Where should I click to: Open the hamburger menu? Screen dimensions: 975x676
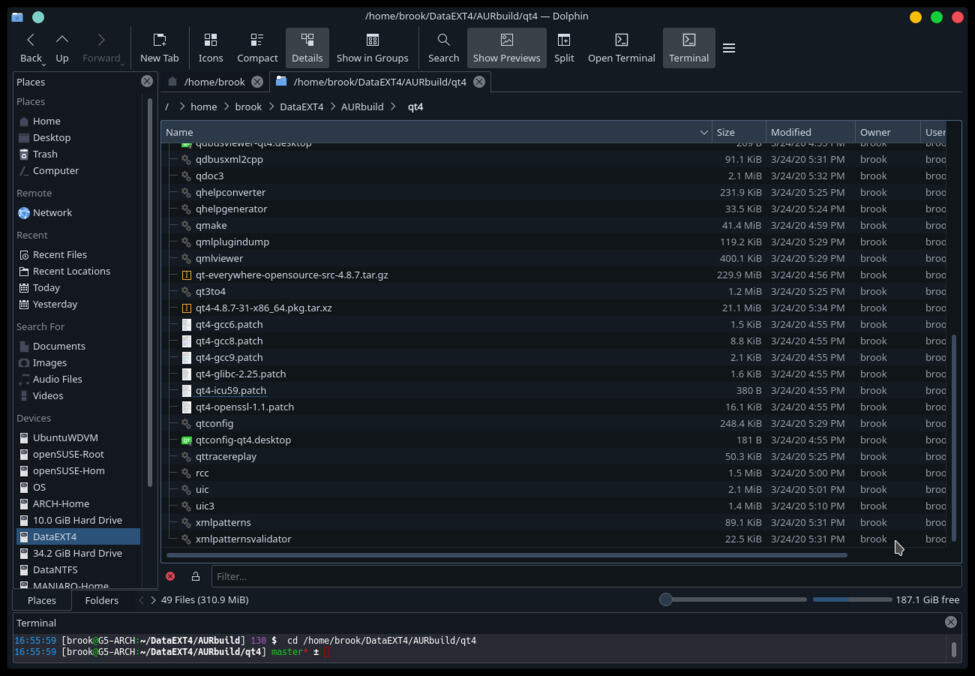[x=729, y=48]
